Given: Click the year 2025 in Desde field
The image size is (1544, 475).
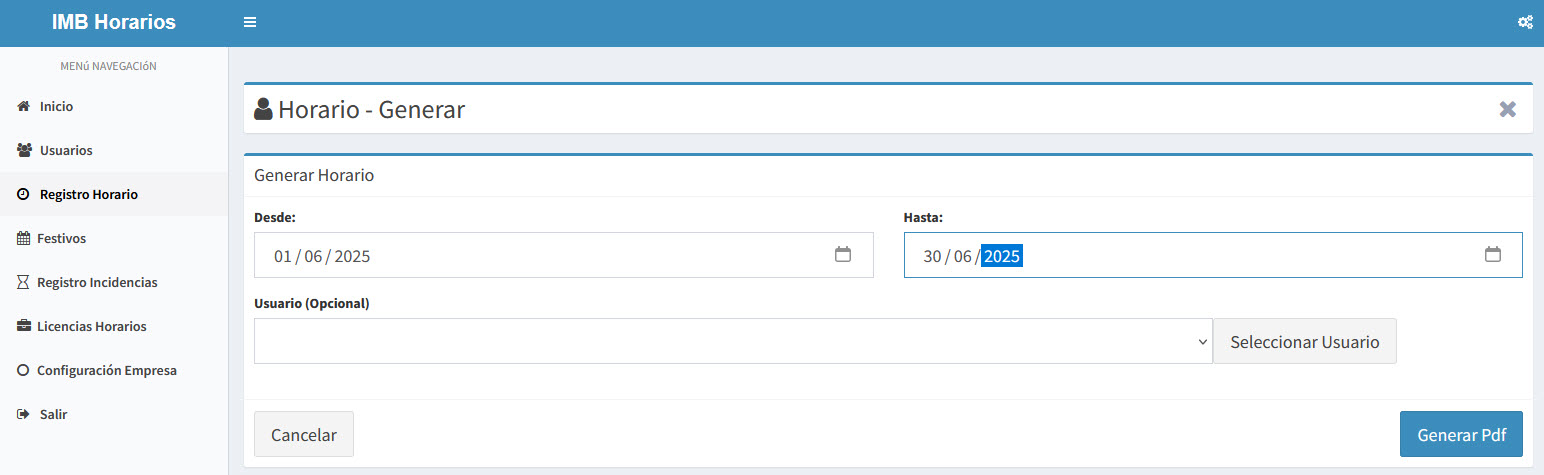Looking at the screenshot, I should click(352, 256).
